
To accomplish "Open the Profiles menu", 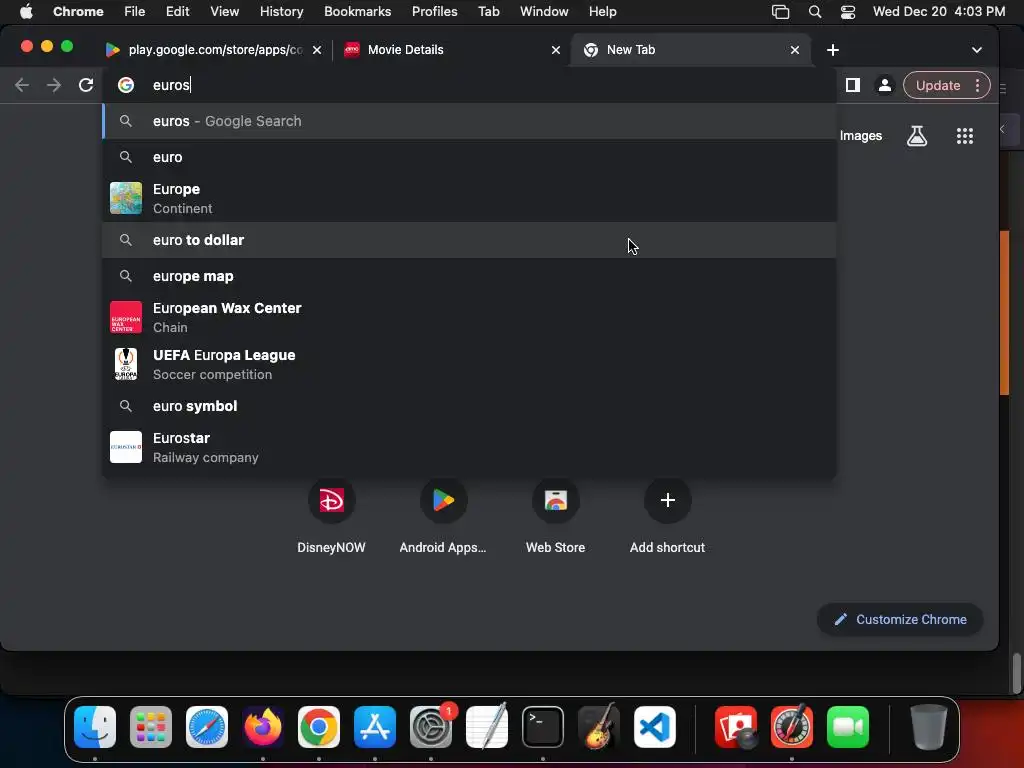I will 434,11.
